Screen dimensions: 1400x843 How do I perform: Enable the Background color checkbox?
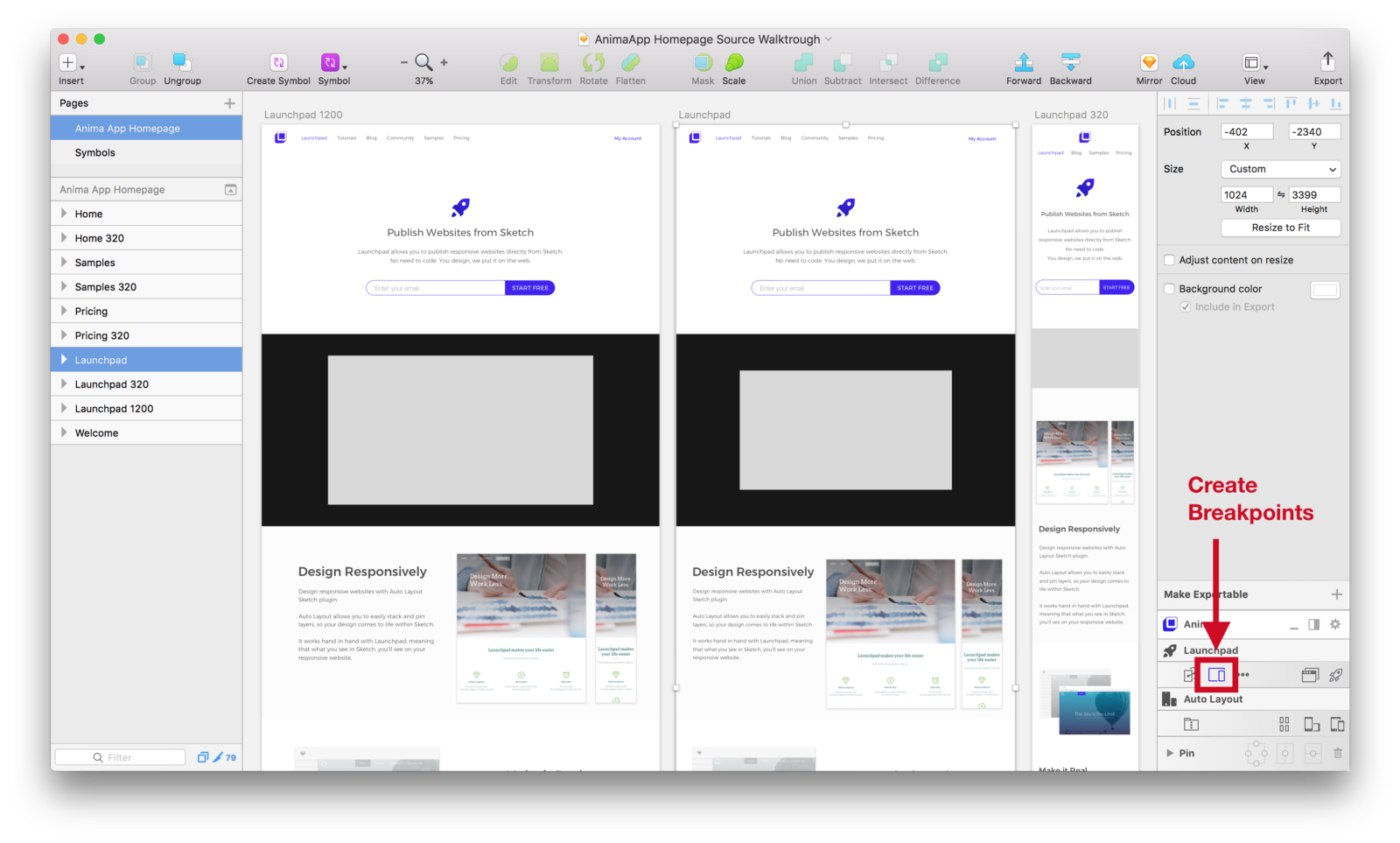tap(1169, 288)
